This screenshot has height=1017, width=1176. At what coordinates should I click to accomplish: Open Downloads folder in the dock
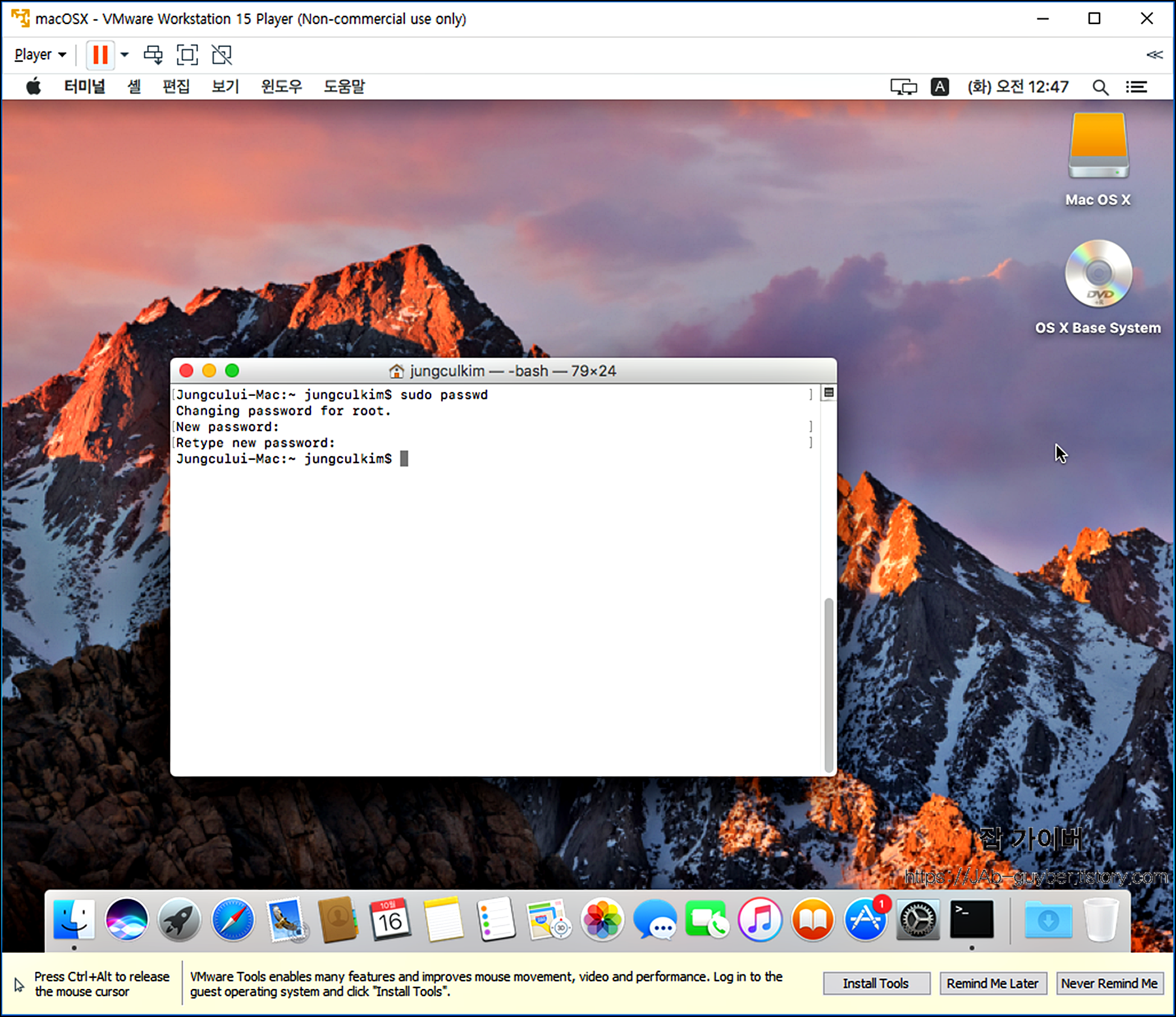1048,919
